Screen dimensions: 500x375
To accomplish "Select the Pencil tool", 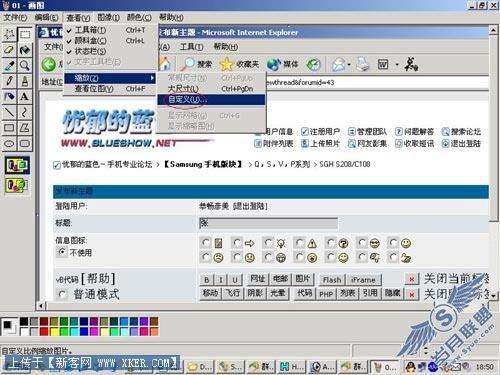I will click(9, 81).
